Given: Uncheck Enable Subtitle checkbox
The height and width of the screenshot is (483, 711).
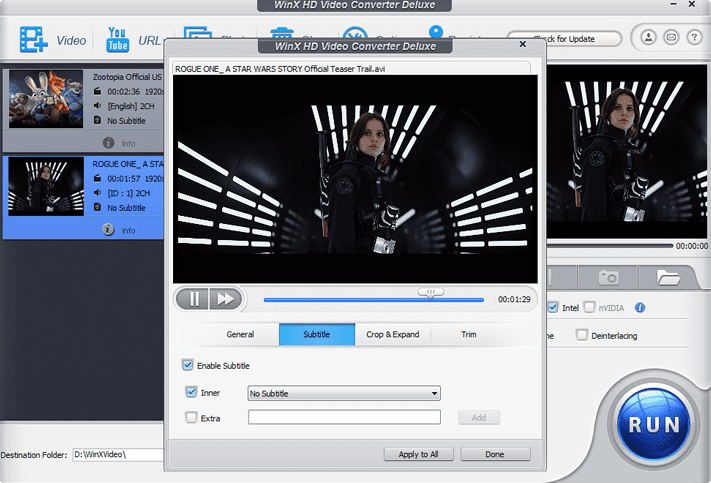Looking at the screenshot, I should click(188, 365).
